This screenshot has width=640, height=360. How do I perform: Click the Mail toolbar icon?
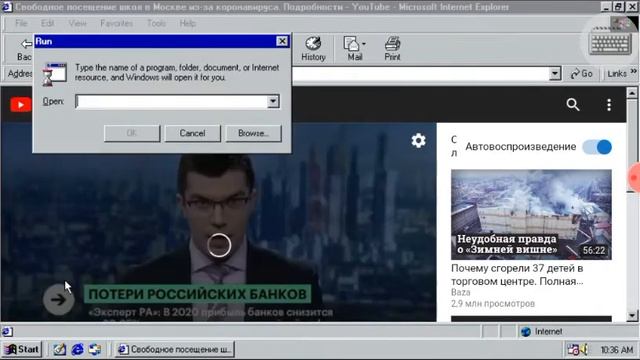tap(352, 44)
